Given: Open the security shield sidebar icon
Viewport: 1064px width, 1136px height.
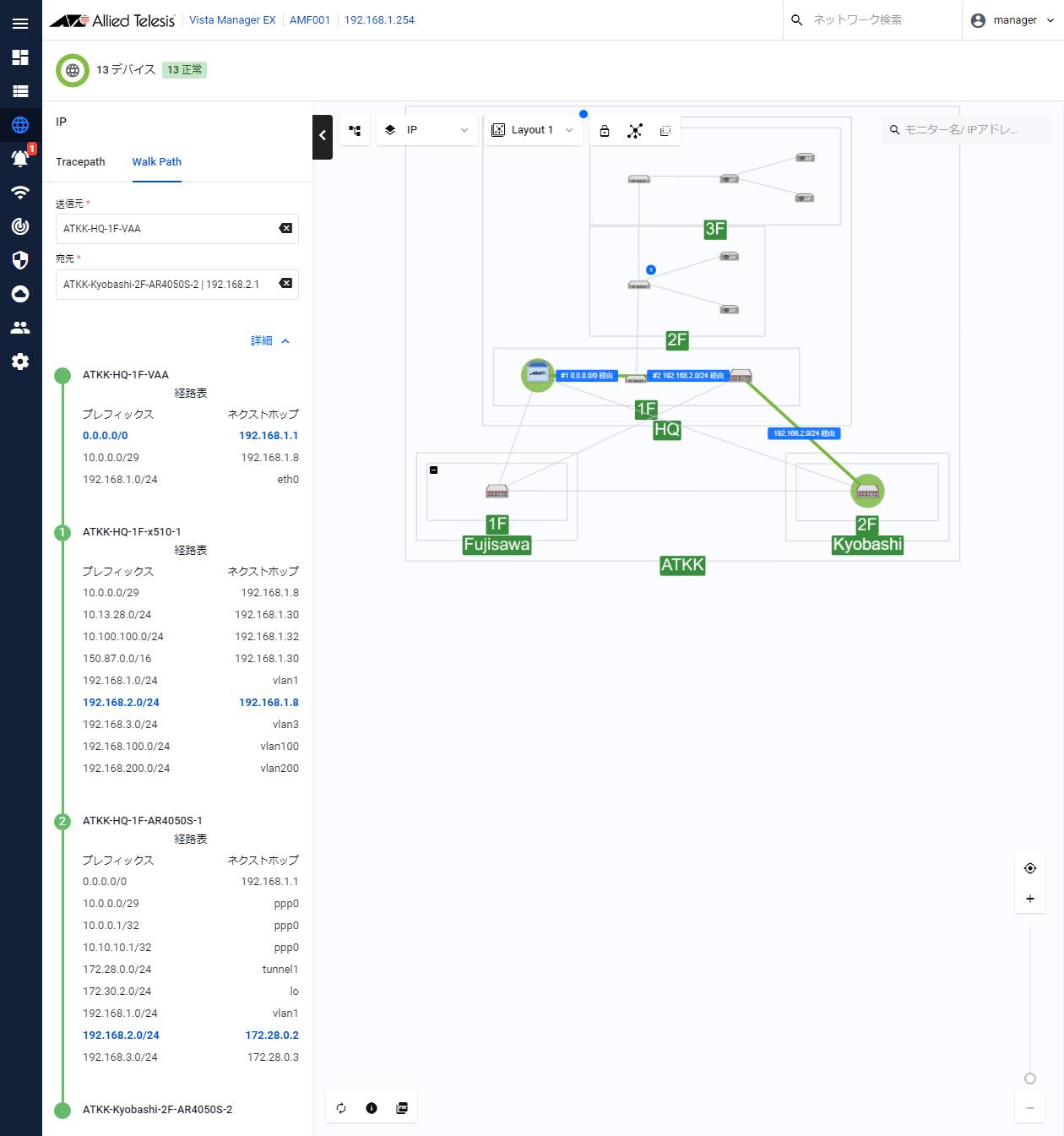Looking at the screenshot, I should 20,260.
